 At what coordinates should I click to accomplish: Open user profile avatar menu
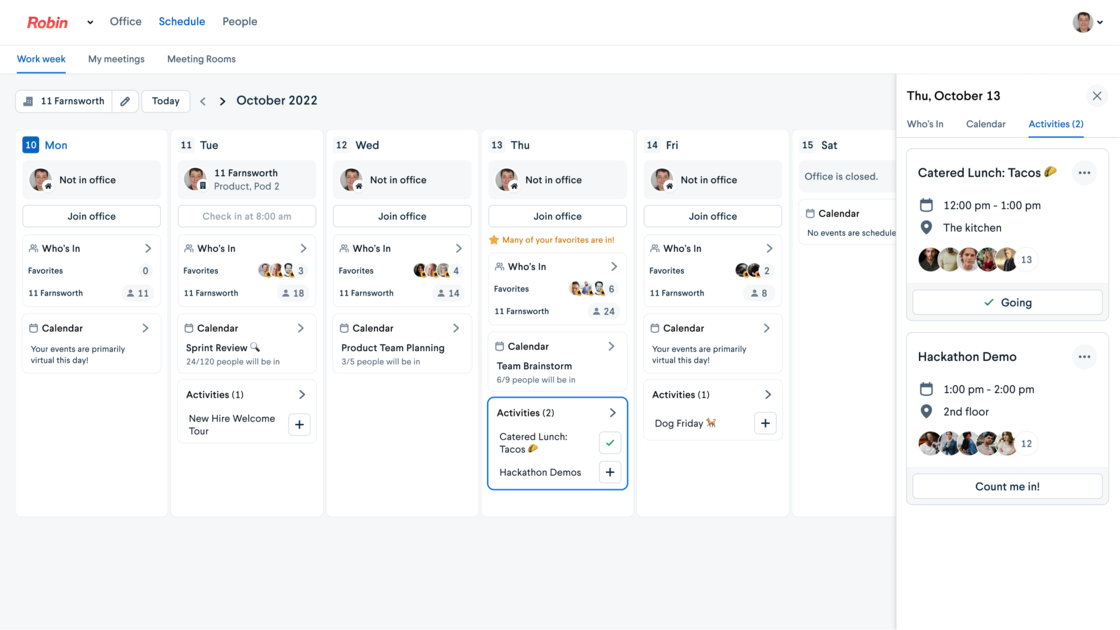click(x=1087, y=22)
